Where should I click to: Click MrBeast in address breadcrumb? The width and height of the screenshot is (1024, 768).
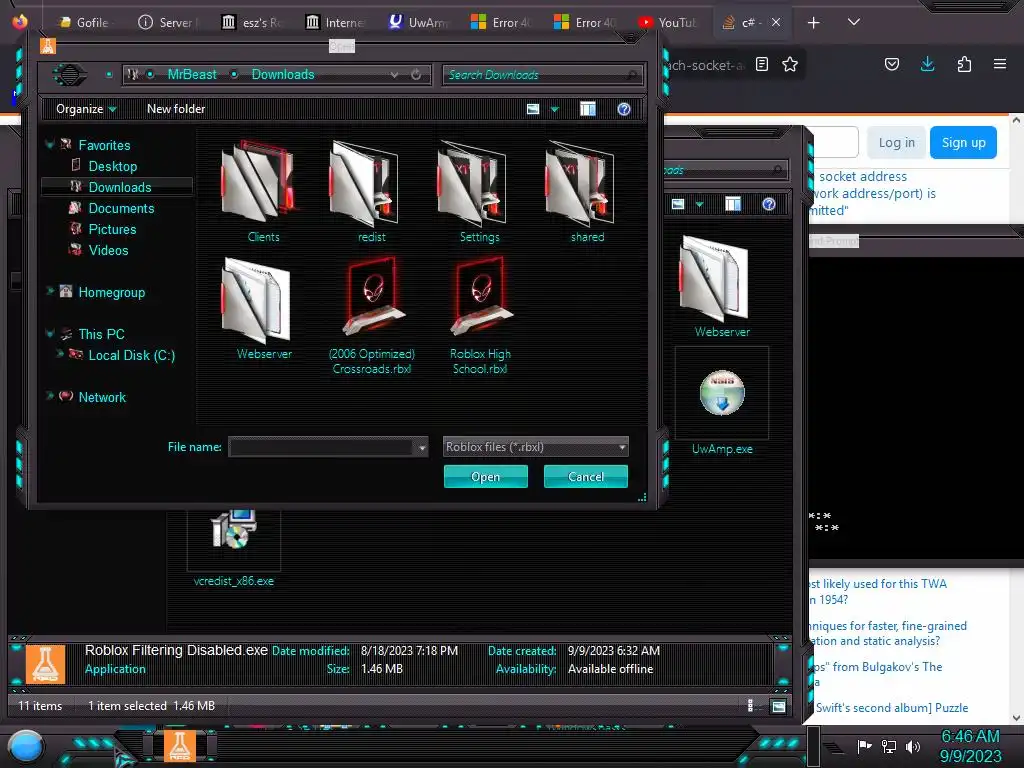click(x=192, y=74)
